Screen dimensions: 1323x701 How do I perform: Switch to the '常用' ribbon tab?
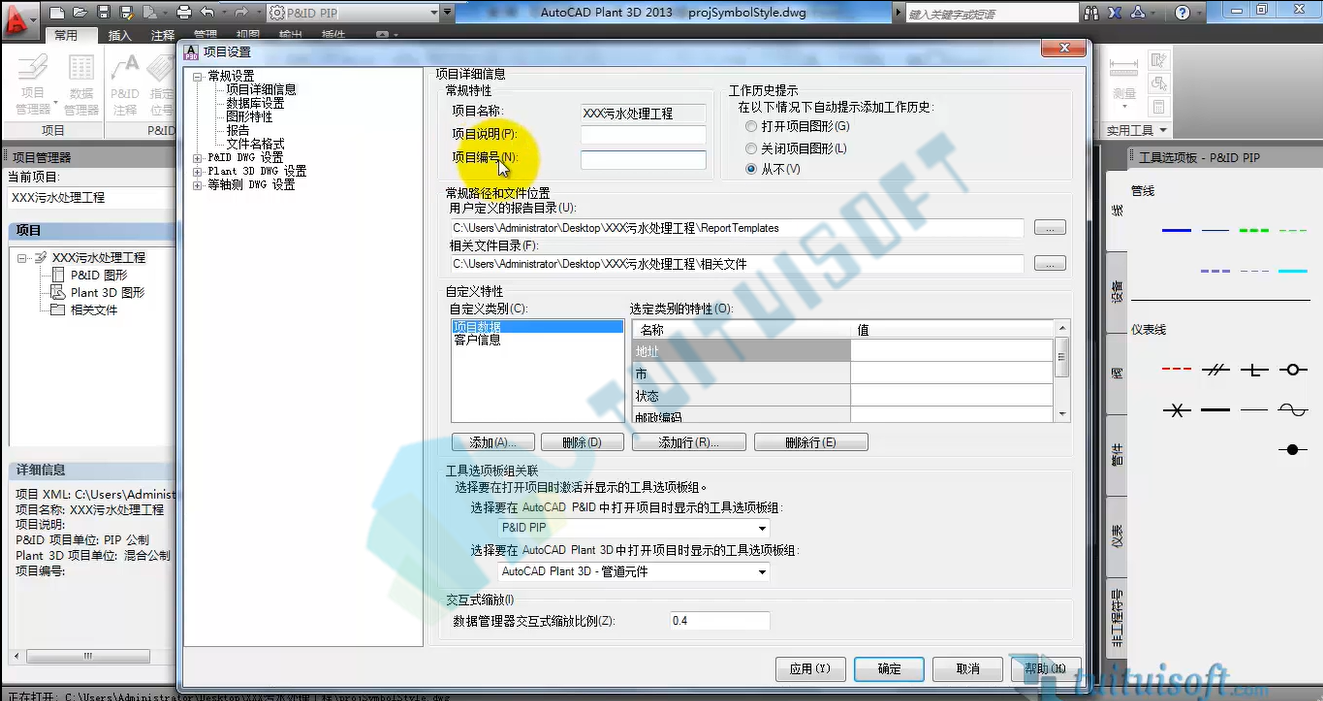point(66,35)
